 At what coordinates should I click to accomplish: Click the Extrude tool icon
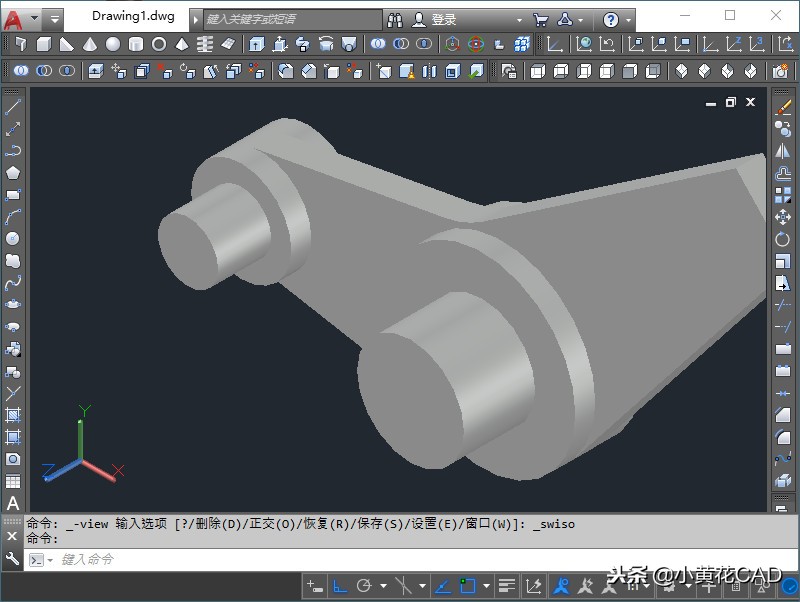(257, 44)
